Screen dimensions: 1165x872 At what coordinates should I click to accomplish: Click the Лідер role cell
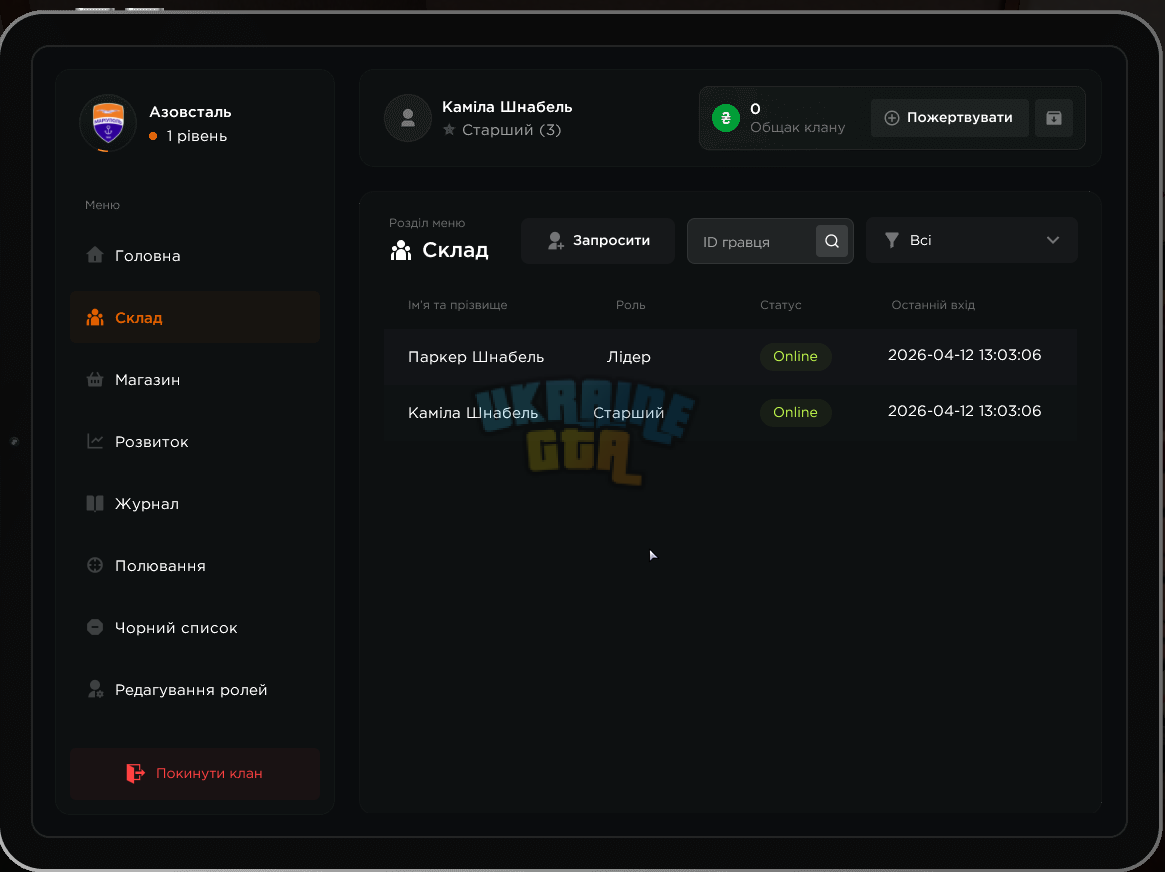click(x=629, y=357)
